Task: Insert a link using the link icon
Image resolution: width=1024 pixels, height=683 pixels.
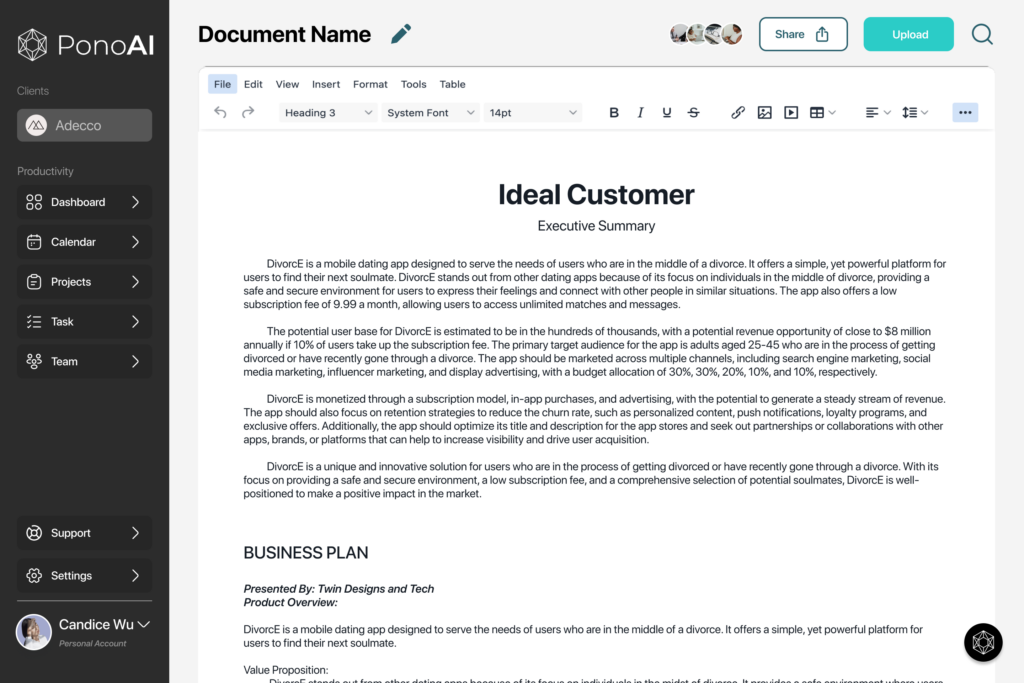Action: click(738, 113)
